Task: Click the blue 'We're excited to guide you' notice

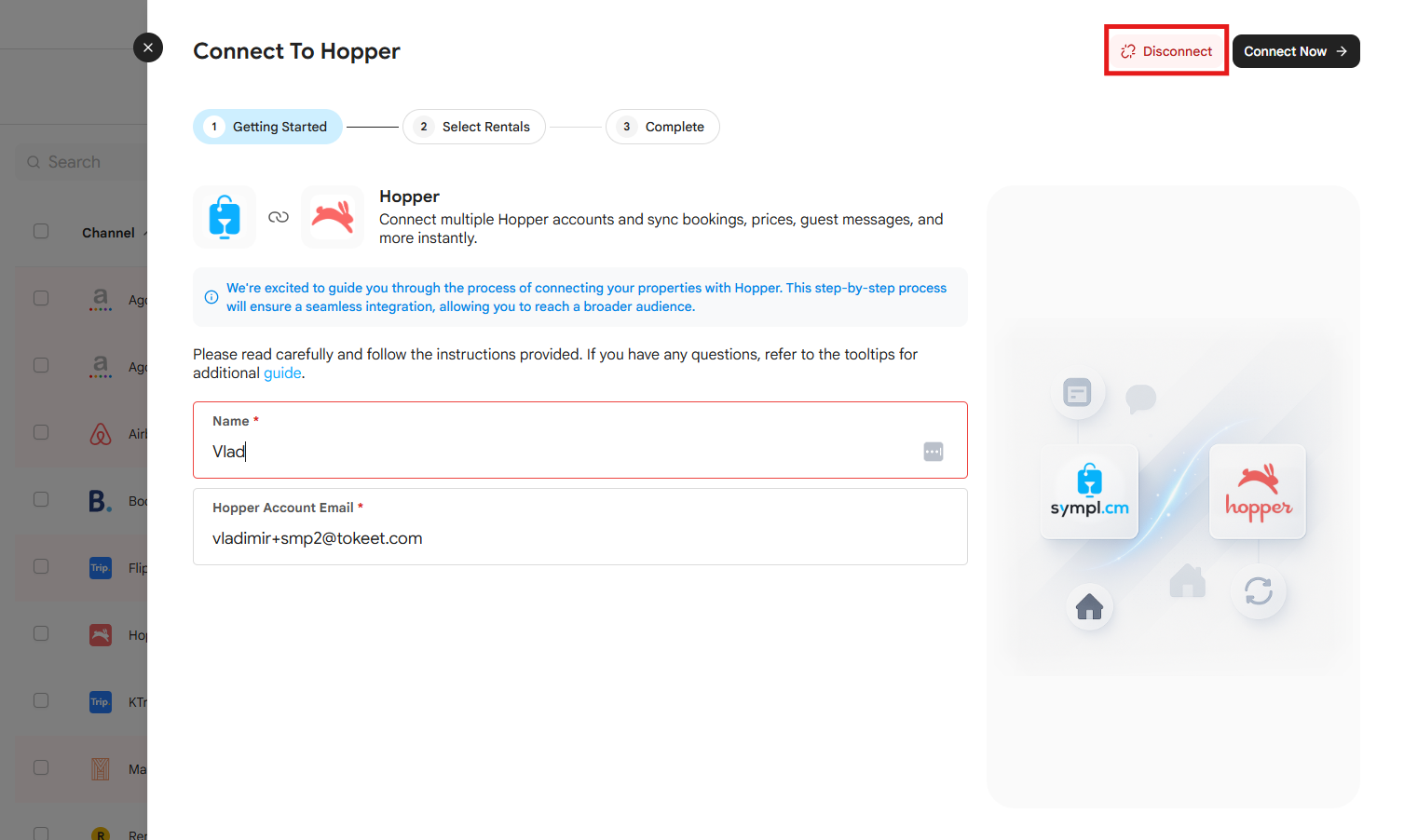Action: point(580,297)
